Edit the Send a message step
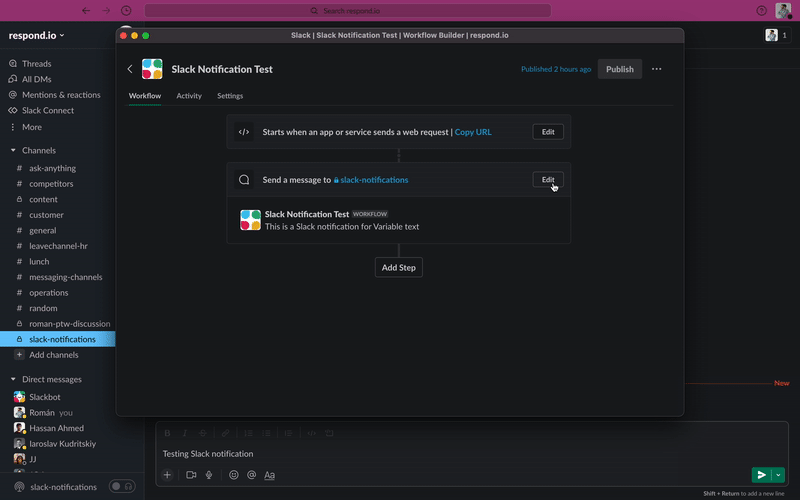Screen dimensions: 800x500 point(548,180)
